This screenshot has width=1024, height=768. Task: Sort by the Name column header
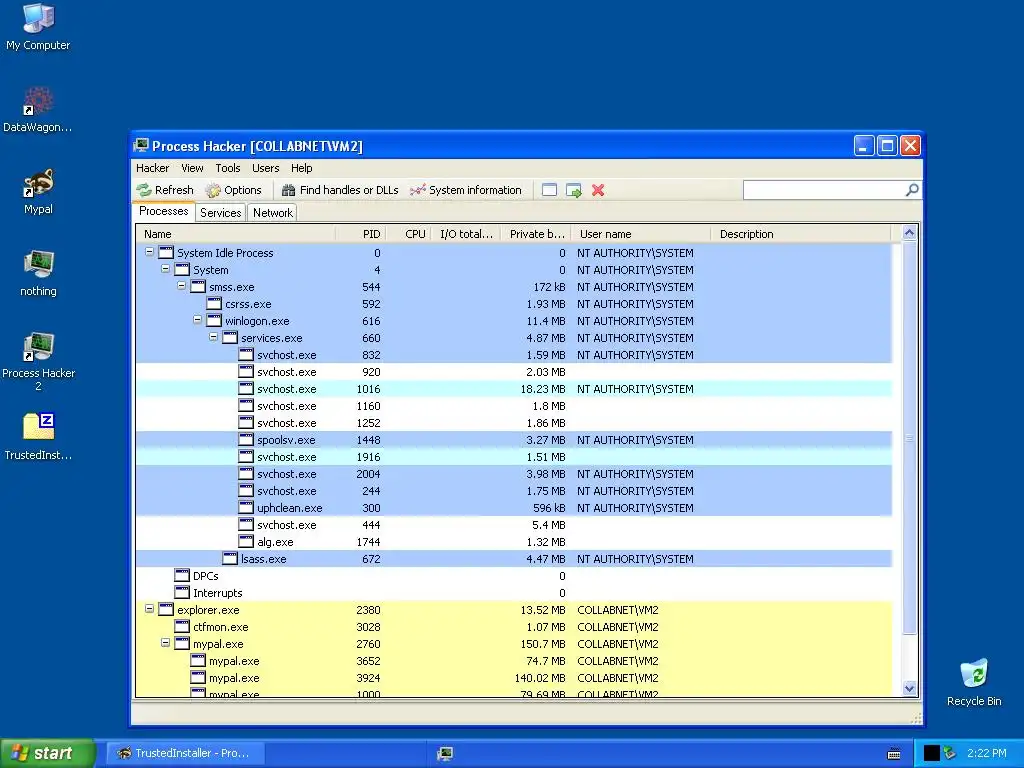point(236,234)
